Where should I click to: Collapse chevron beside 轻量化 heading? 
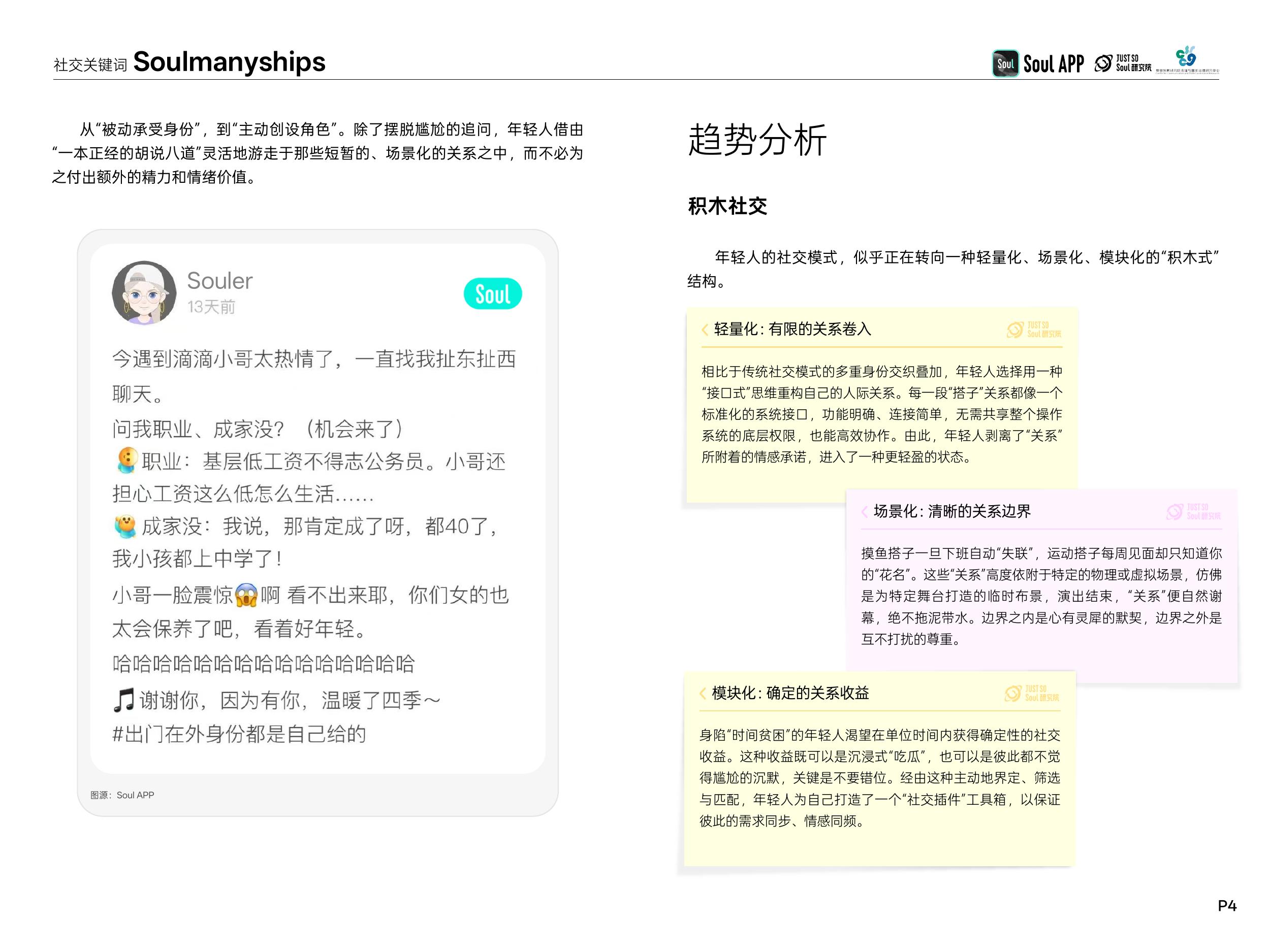coord(705,330)
